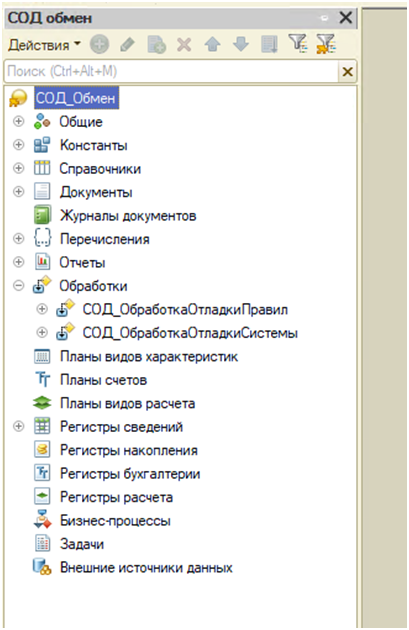Click the copy-object icon with green plus
Viewport: 409px width, 630px height.
coord(156,44)
